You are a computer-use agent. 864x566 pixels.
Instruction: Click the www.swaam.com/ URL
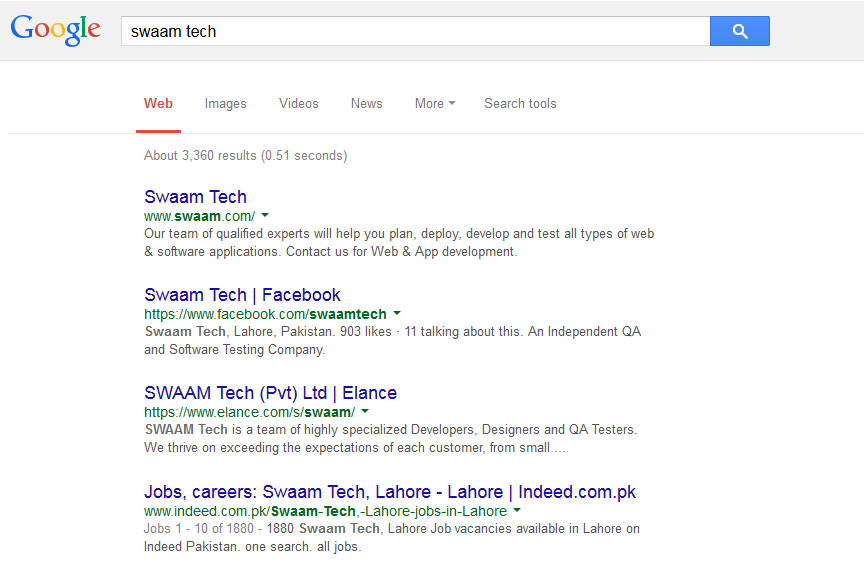[x=199, y=216]
